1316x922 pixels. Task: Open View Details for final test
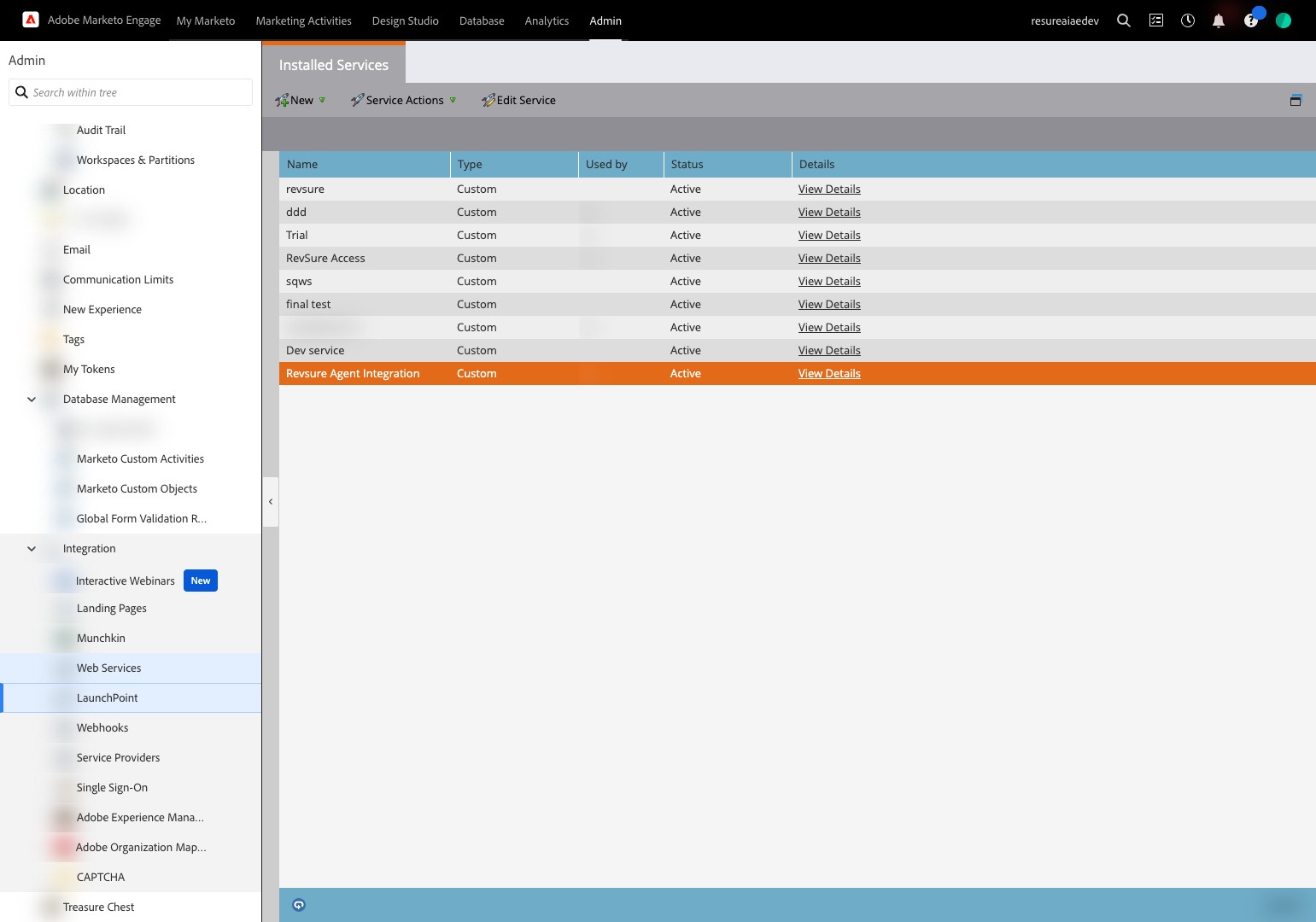(x=829, y=304)
